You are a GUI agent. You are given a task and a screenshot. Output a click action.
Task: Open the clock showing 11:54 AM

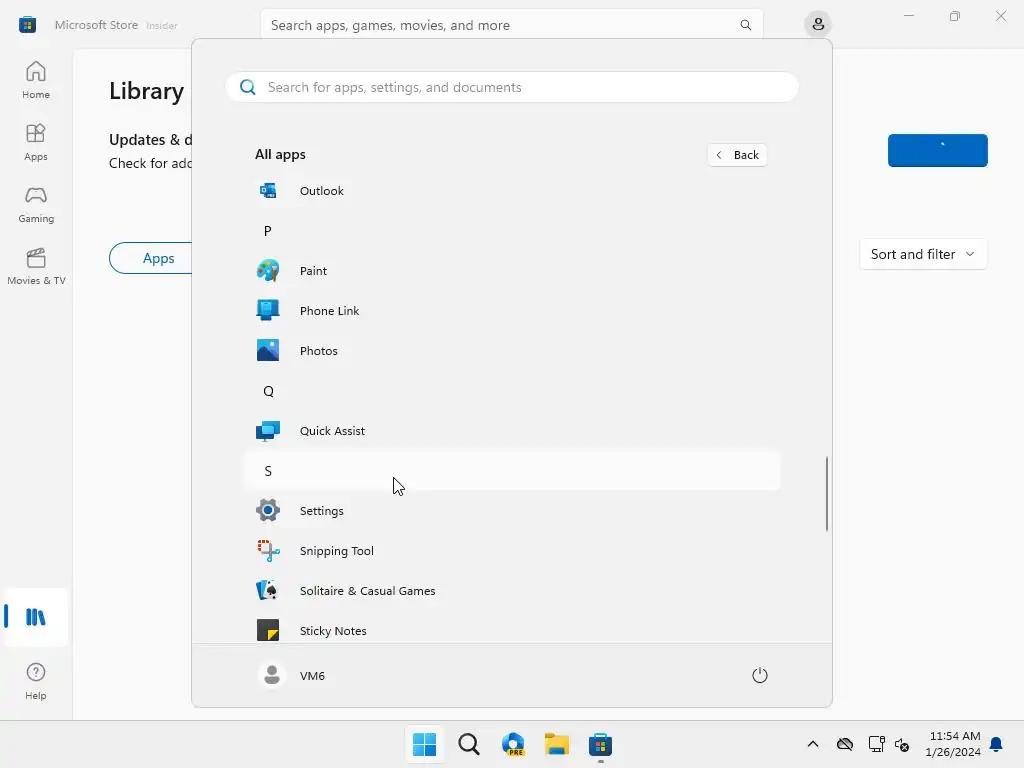pyautogui.click(x=953, y=744)
